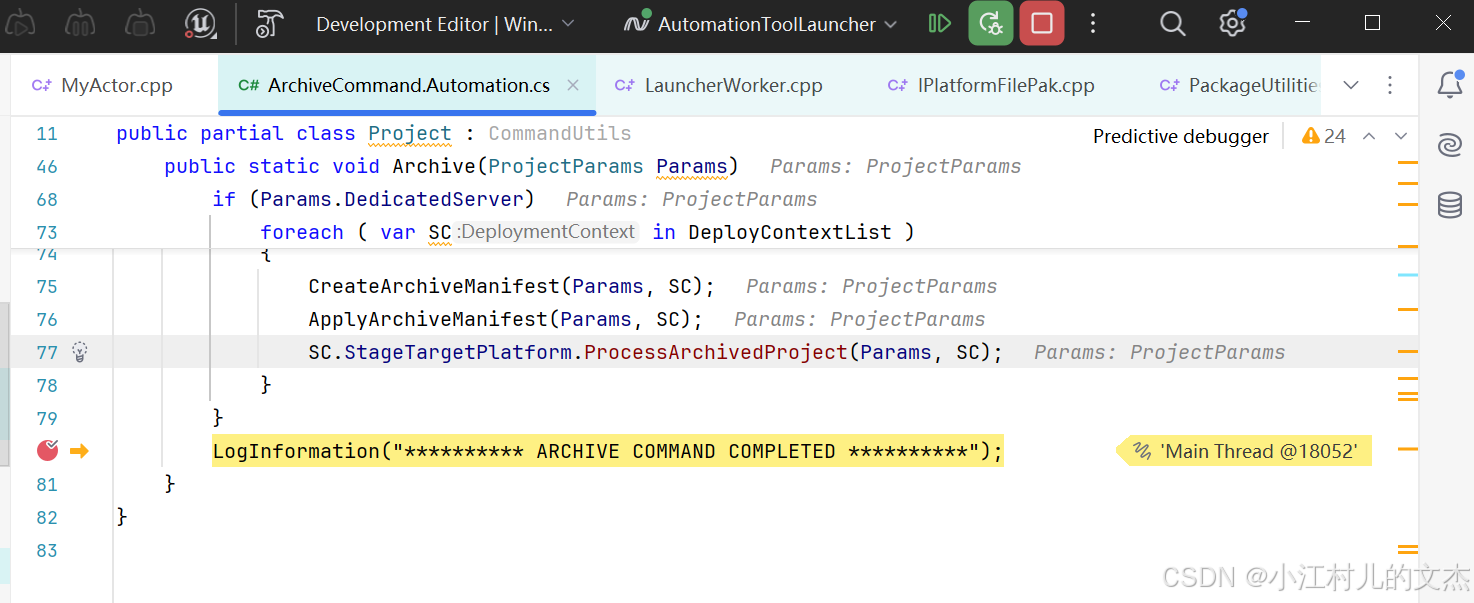The height and width of the screenshot is (603, 1474).
Task: Open editor tab options three-dot menu
Action: pos(1390,86)
